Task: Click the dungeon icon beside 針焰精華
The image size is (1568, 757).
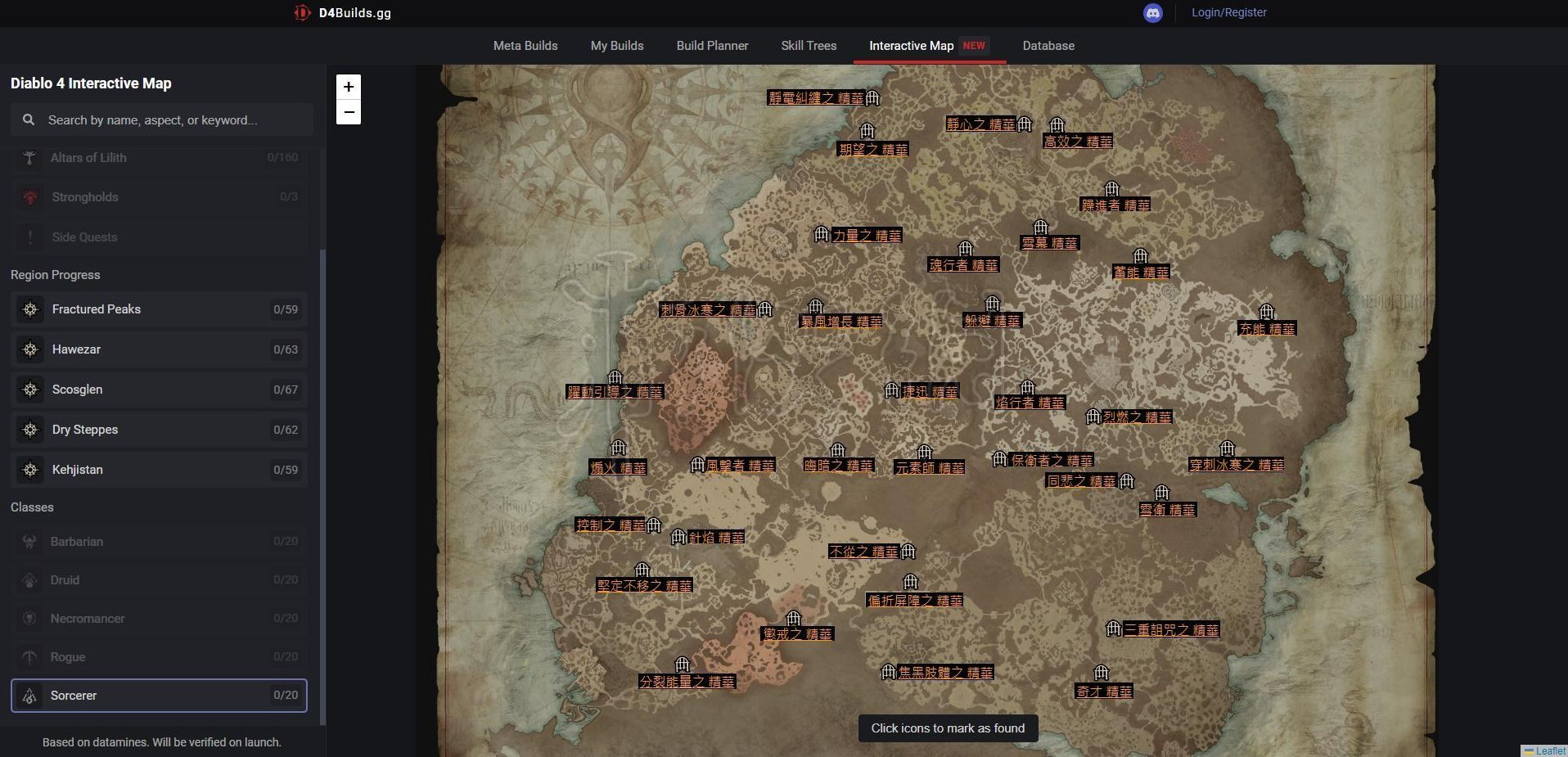Action: point(678,538)
